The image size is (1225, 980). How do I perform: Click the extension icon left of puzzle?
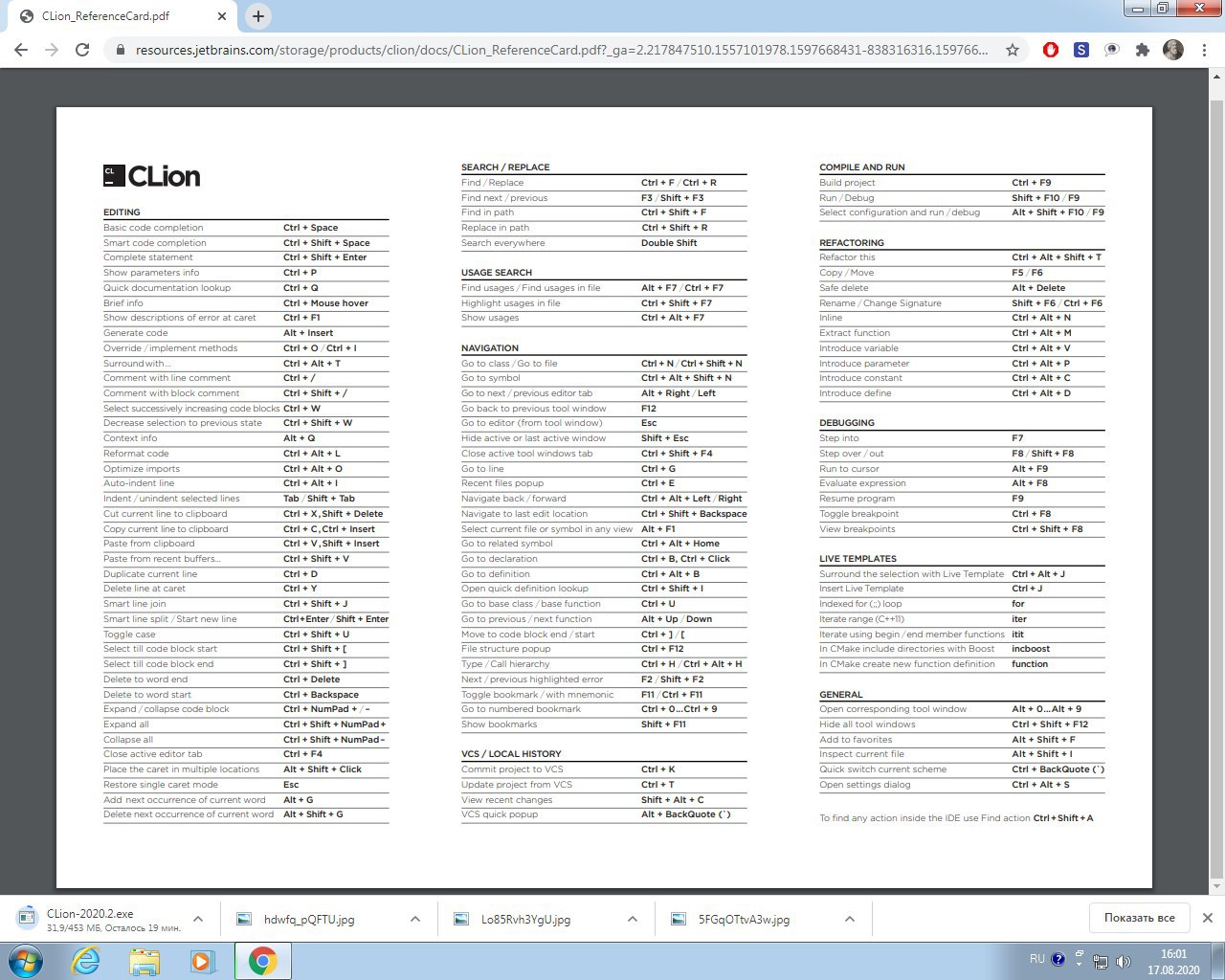[1112, 50]
